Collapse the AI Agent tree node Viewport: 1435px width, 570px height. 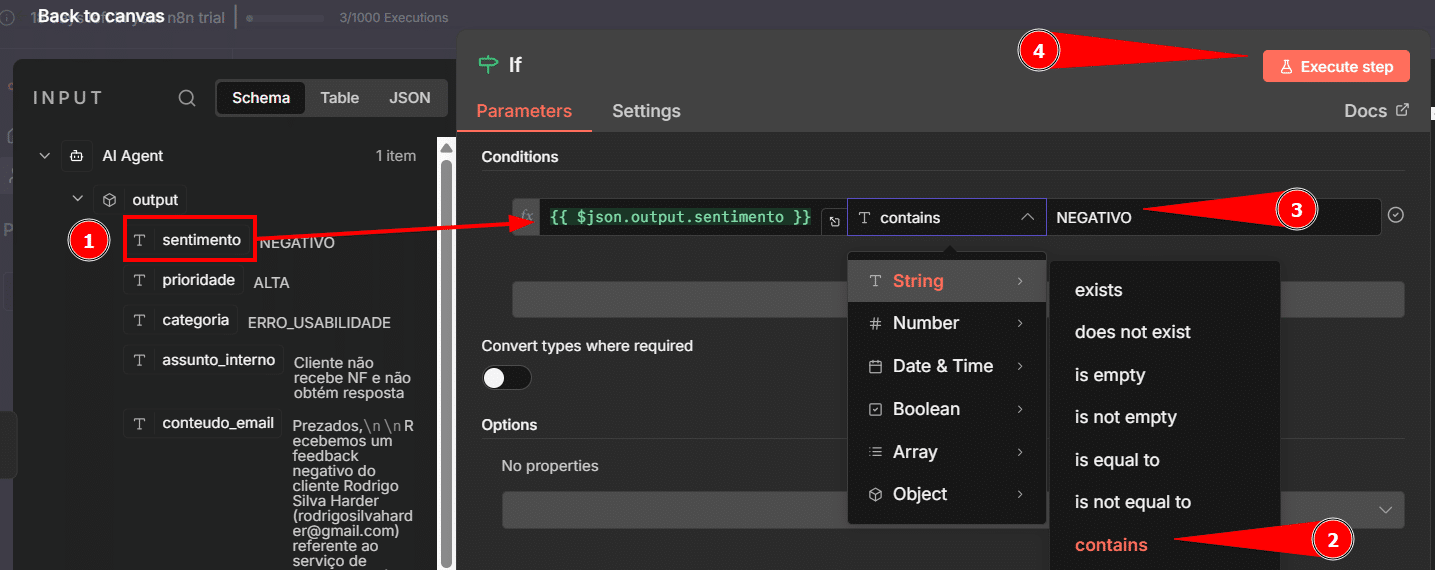click(x=44, y=156)
